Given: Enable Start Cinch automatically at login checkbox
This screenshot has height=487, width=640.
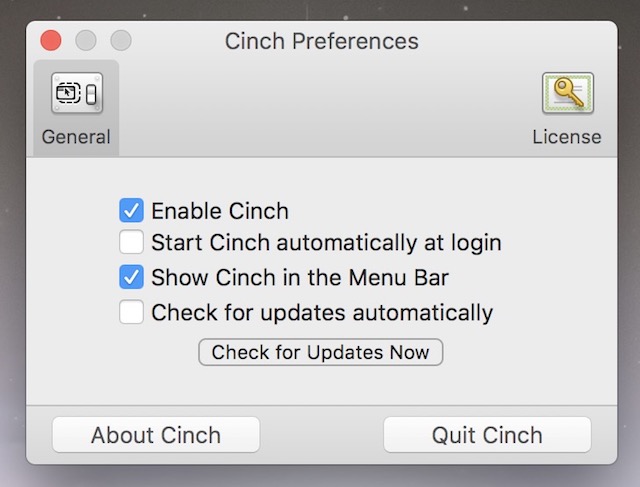Looking at the screenshot, I should [131, 242].
